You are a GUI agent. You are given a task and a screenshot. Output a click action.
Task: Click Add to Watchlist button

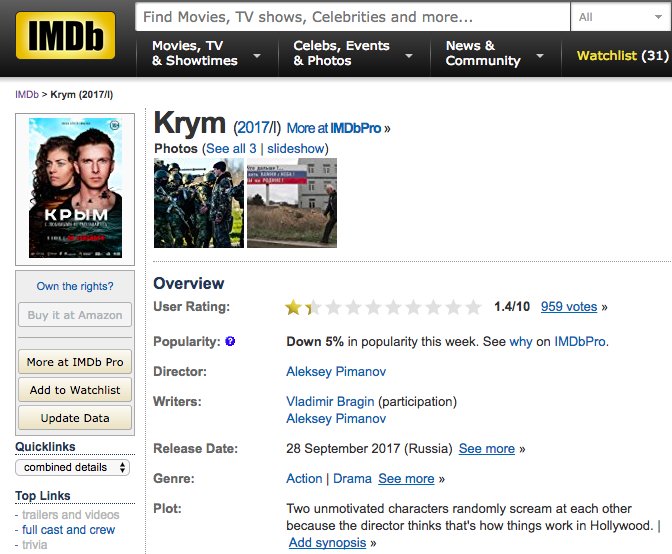(75, 390)
